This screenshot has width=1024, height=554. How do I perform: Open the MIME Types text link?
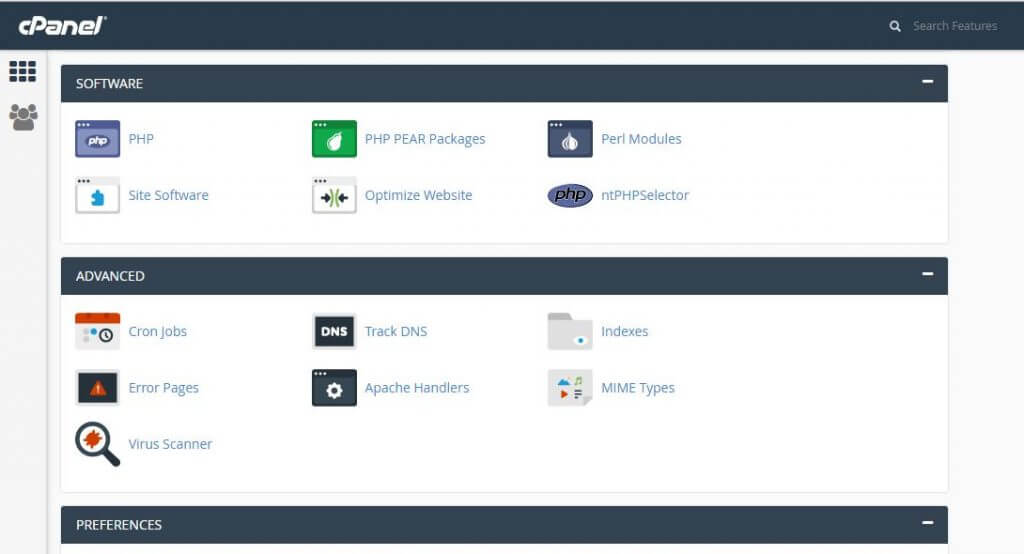(637, 388)
